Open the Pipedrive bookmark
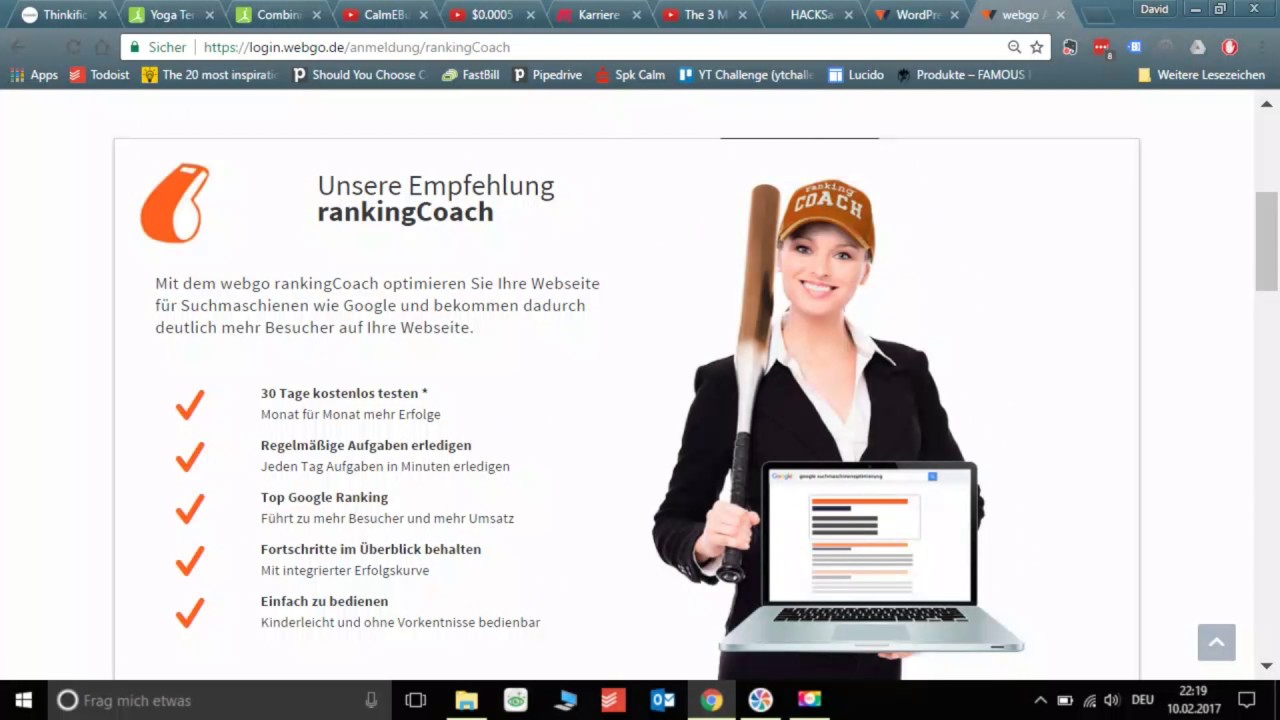1280x720 pixels. coord(547,75)
